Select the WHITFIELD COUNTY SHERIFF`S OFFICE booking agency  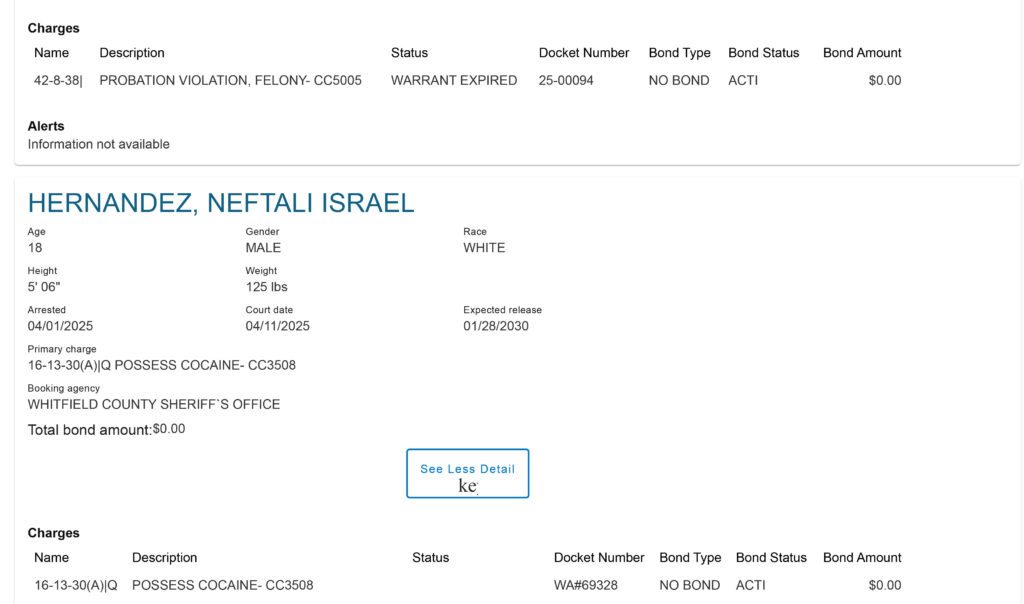[x=153, y=404]
